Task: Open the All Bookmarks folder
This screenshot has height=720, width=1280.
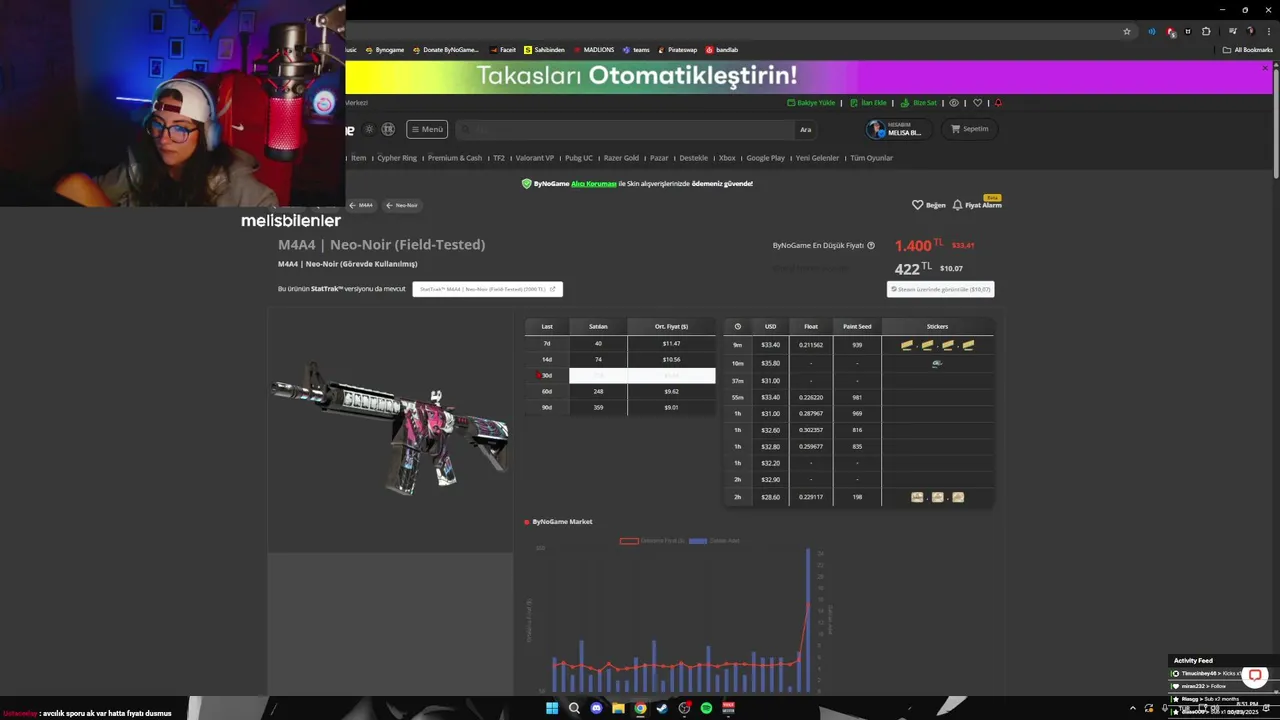Action: 1248,50
